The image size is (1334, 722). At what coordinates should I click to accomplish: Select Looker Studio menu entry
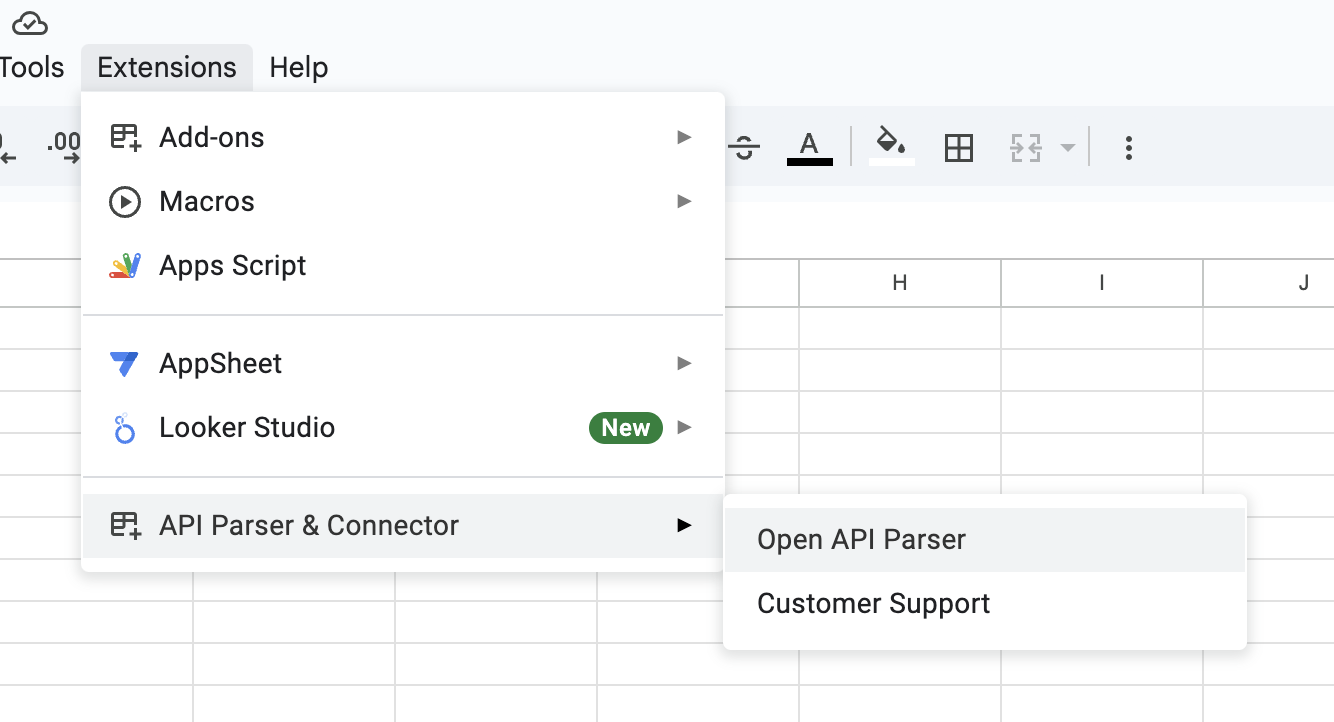tap(402, 427)
